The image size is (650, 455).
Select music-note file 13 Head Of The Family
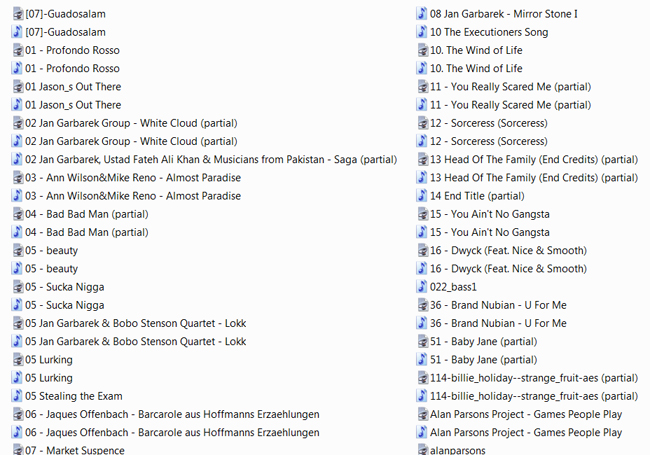(527, 178)
